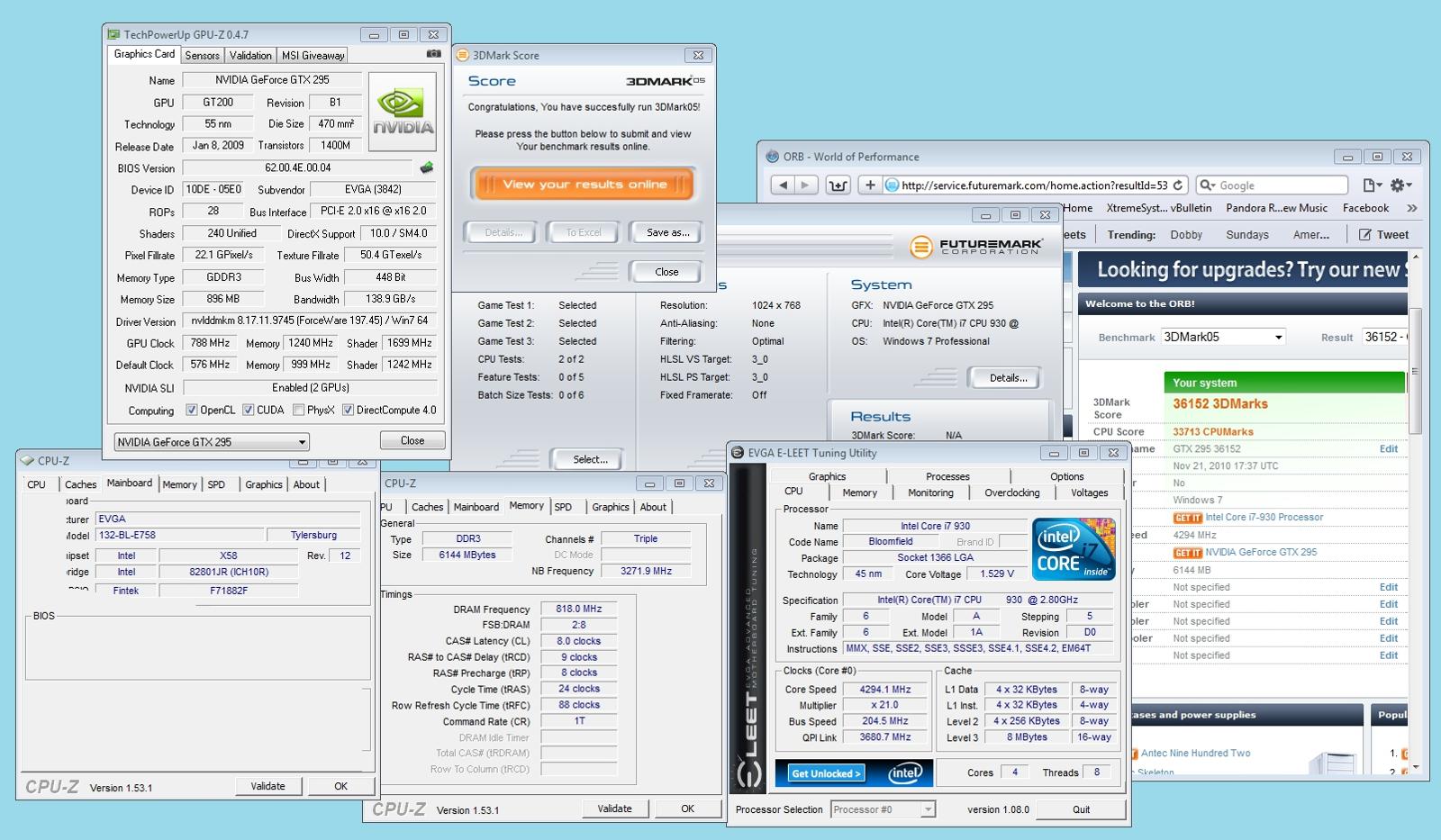The height and width of the screenshot is (840, 1441).
Task: Open the Facebook bookmark in browser
Action: pyautogui.click(x=1365, y=208)
